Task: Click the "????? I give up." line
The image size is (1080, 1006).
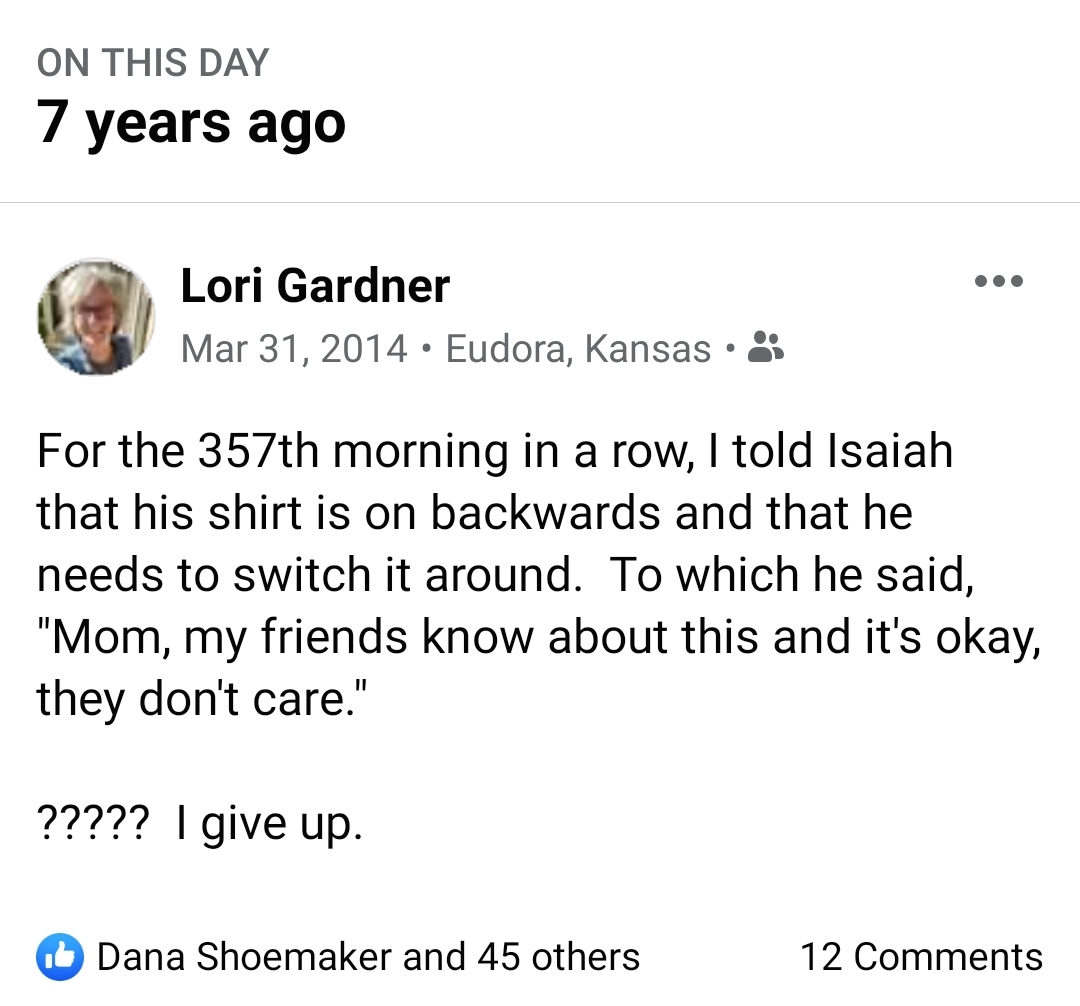Action: click(198, 824)
